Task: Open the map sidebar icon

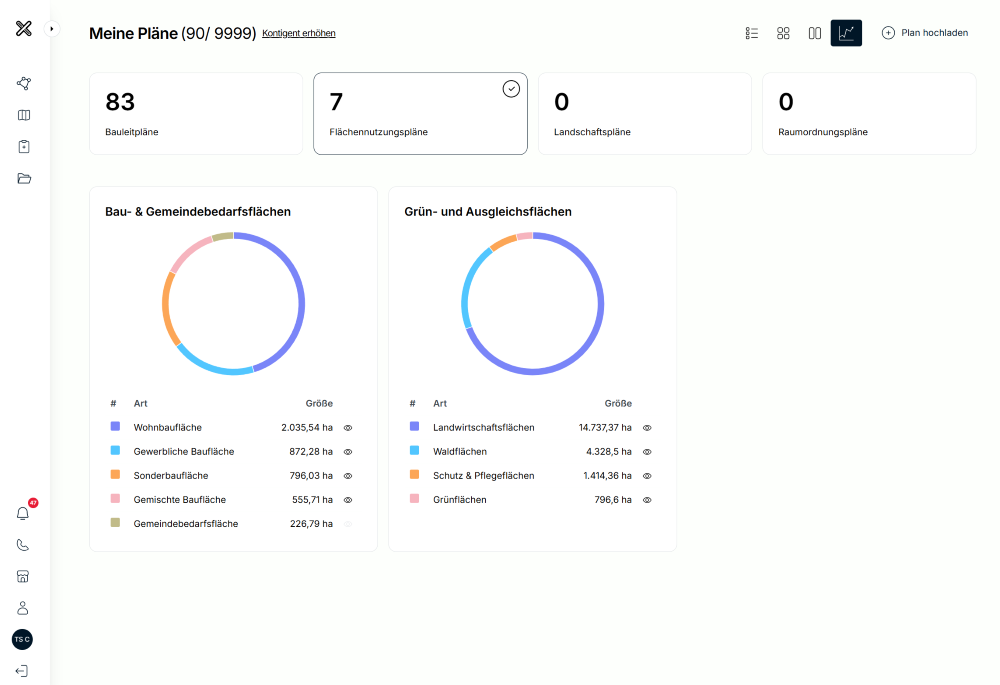Action: (24, 115)
